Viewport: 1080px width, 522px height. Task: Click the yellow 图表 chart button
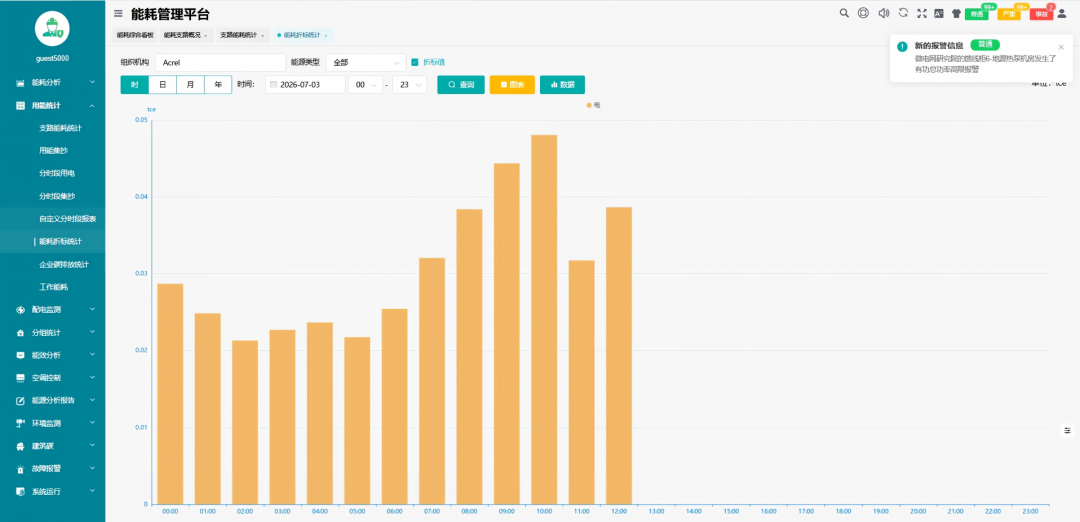coord(512,85)
